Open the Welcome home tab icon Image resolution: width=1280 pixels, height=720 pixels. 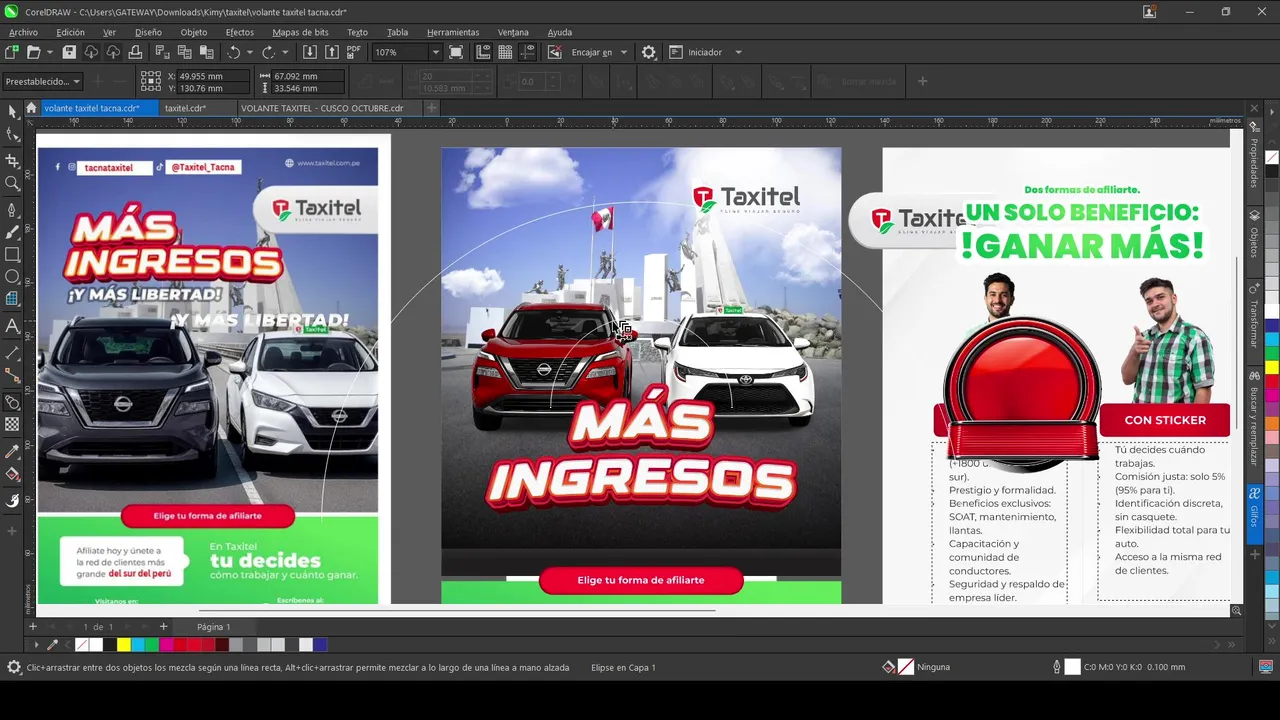tap(31, 108)
